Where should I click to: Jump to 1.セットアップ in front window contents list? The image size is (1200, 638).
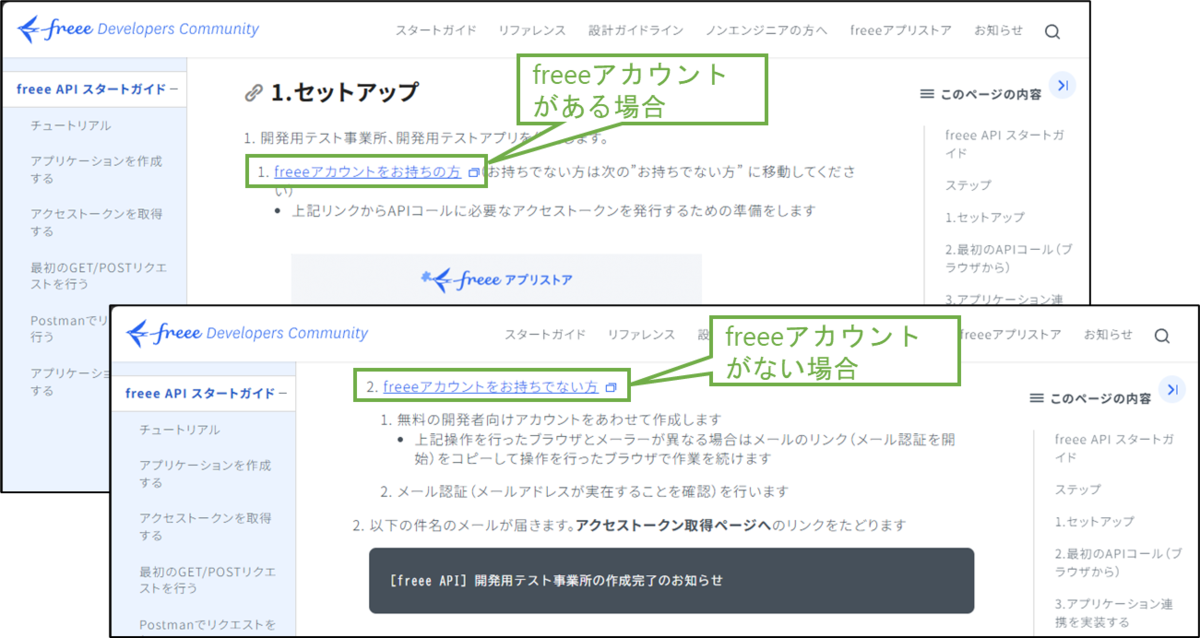(x=1095, y=522)
